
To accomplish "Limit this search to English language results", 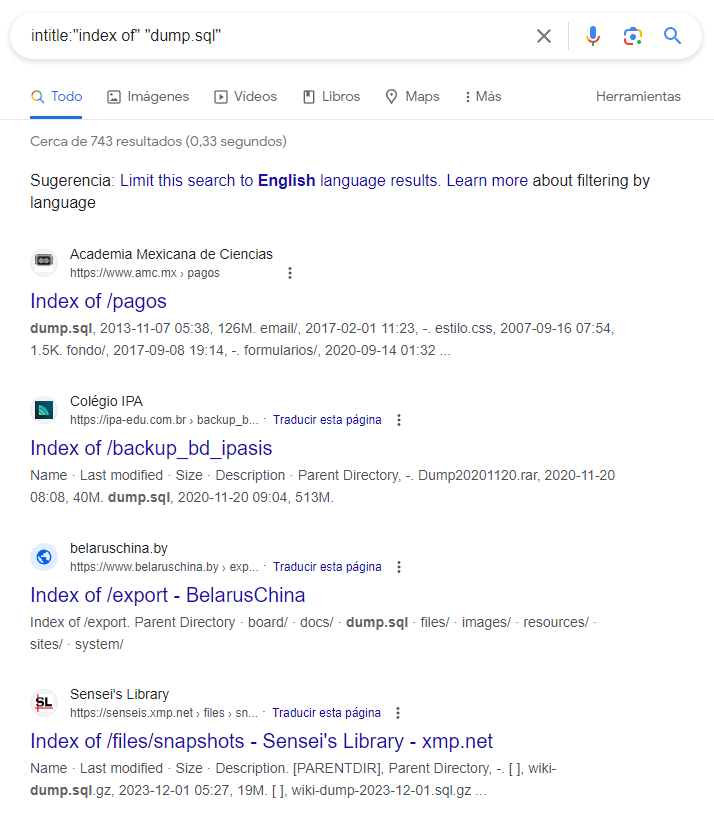I will (x=279, y=181).
